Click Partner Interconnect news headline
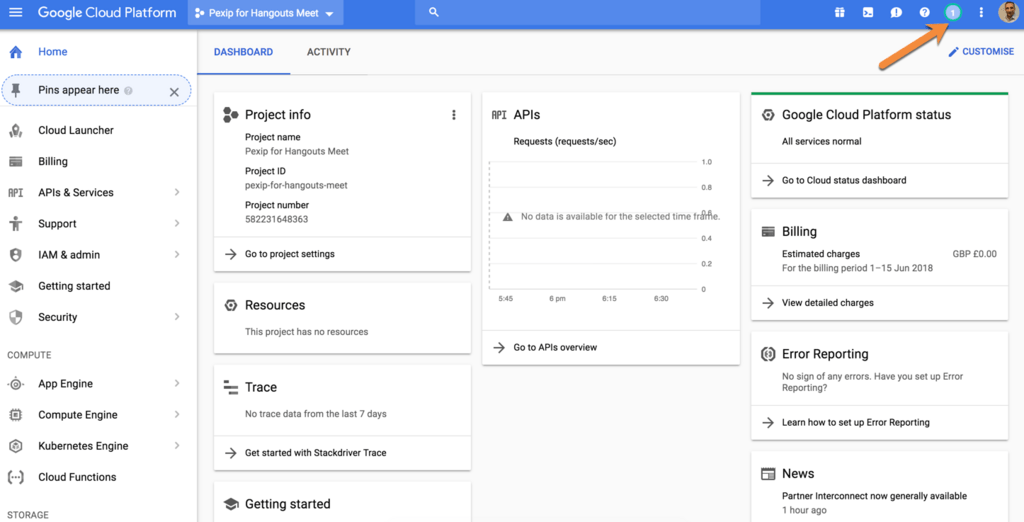 874,496
